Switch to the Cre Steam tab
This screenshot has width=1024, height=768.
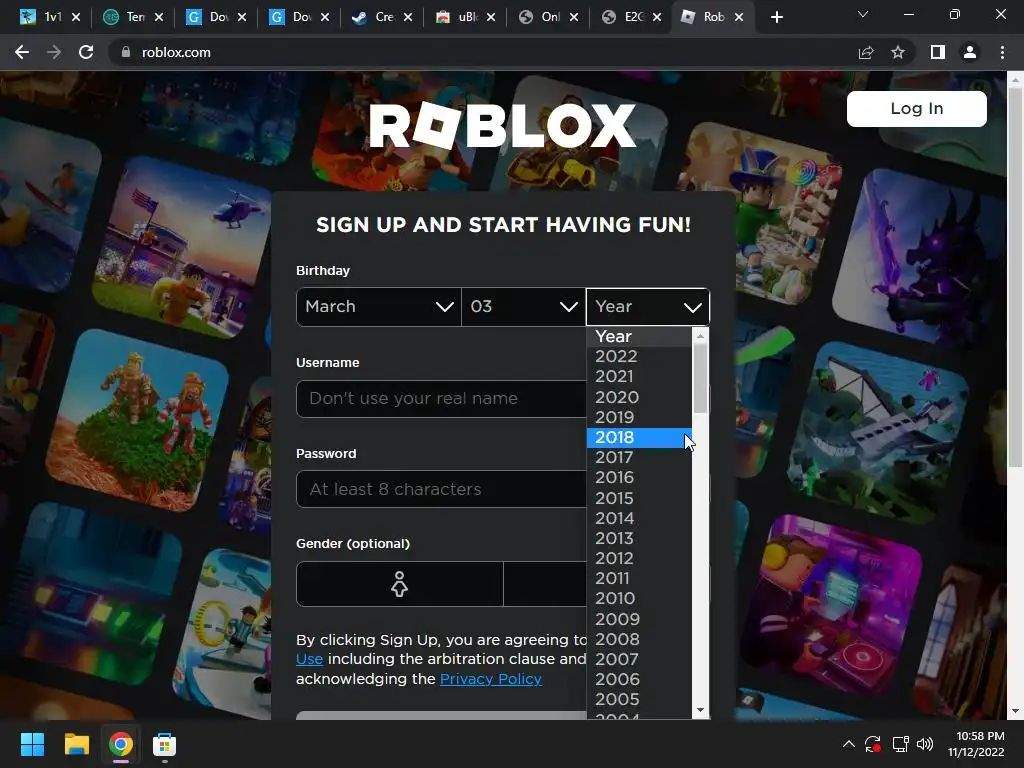pyautogui.click(x=374, y=17)
